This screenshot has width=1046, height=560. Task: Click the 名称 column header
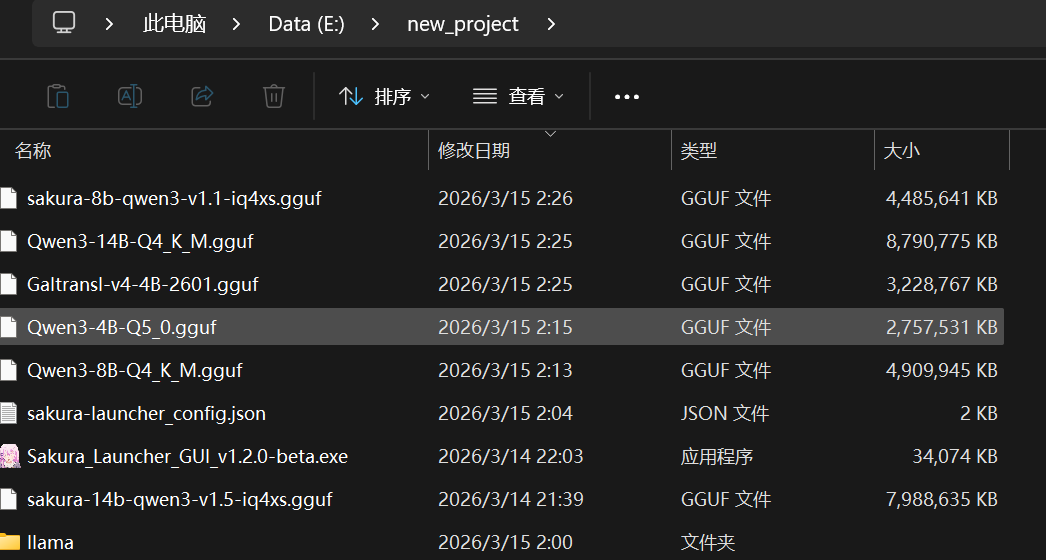pyautogui.click(x=34, y=151)
